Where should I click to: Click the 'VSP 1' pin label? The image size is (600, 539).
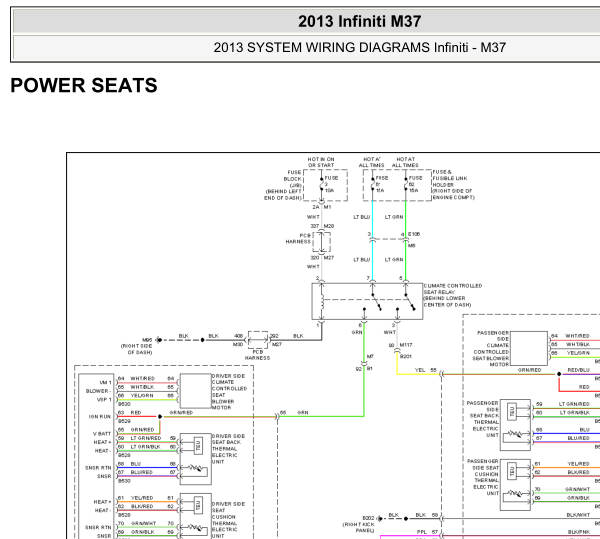tap(104, 399)
